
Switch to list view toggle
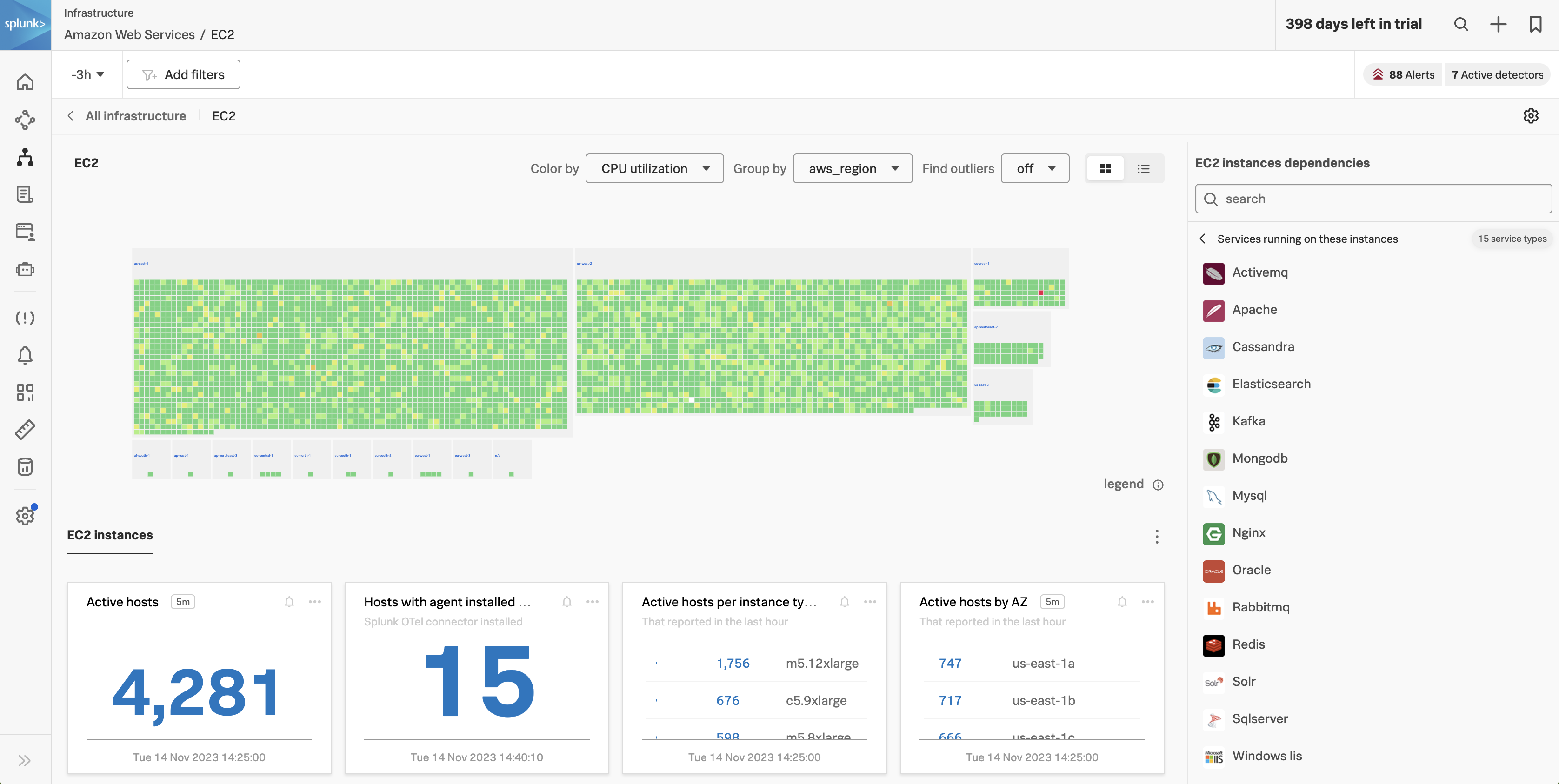(x=1143, y=169)
